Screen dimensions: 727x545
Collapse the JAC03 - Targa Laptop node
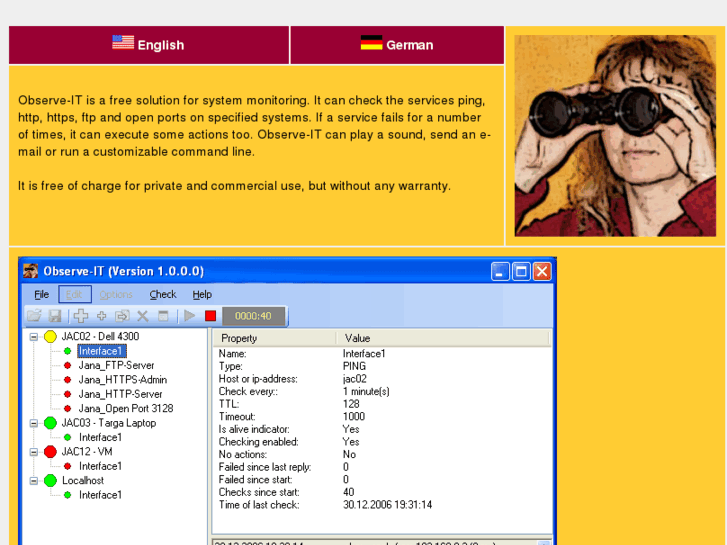[34, 423]
